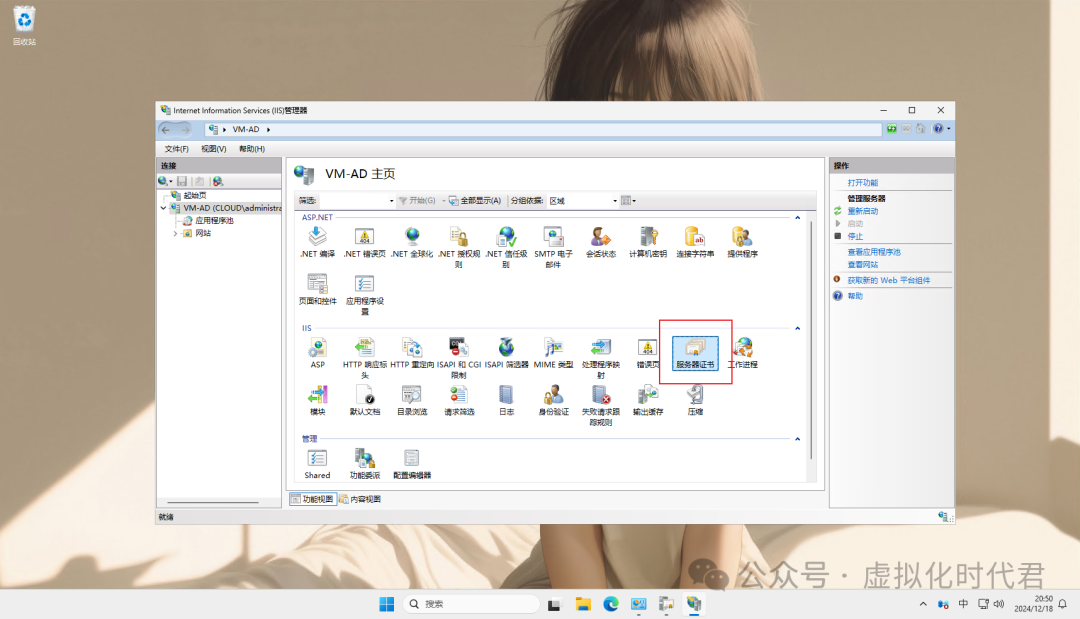This screenshot has height=619, width=1080.
Task: Open the 视图(V) menu
Action: [214, 149]
